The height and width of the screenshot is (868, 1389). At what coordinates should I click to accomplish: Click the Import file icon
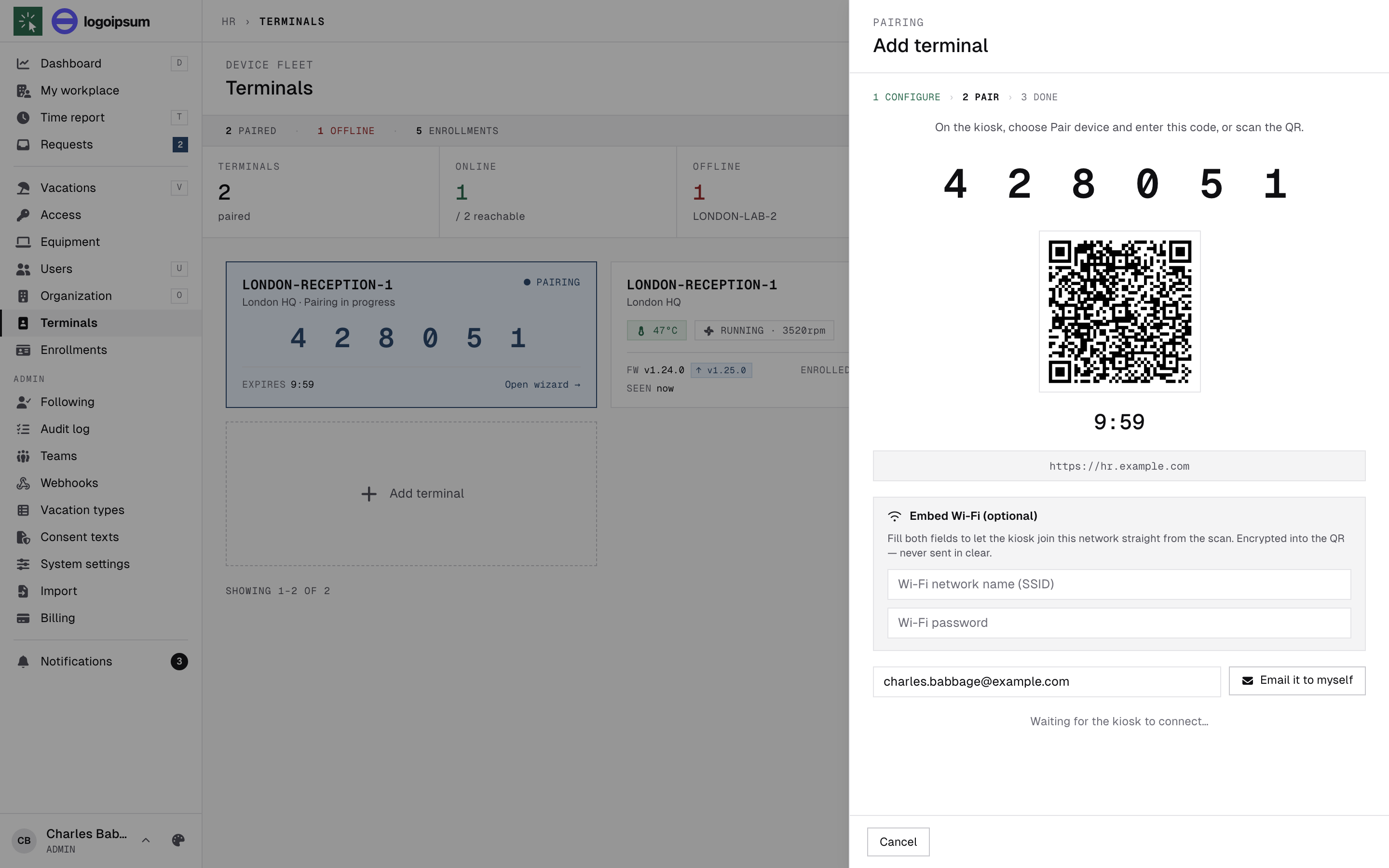23,591
